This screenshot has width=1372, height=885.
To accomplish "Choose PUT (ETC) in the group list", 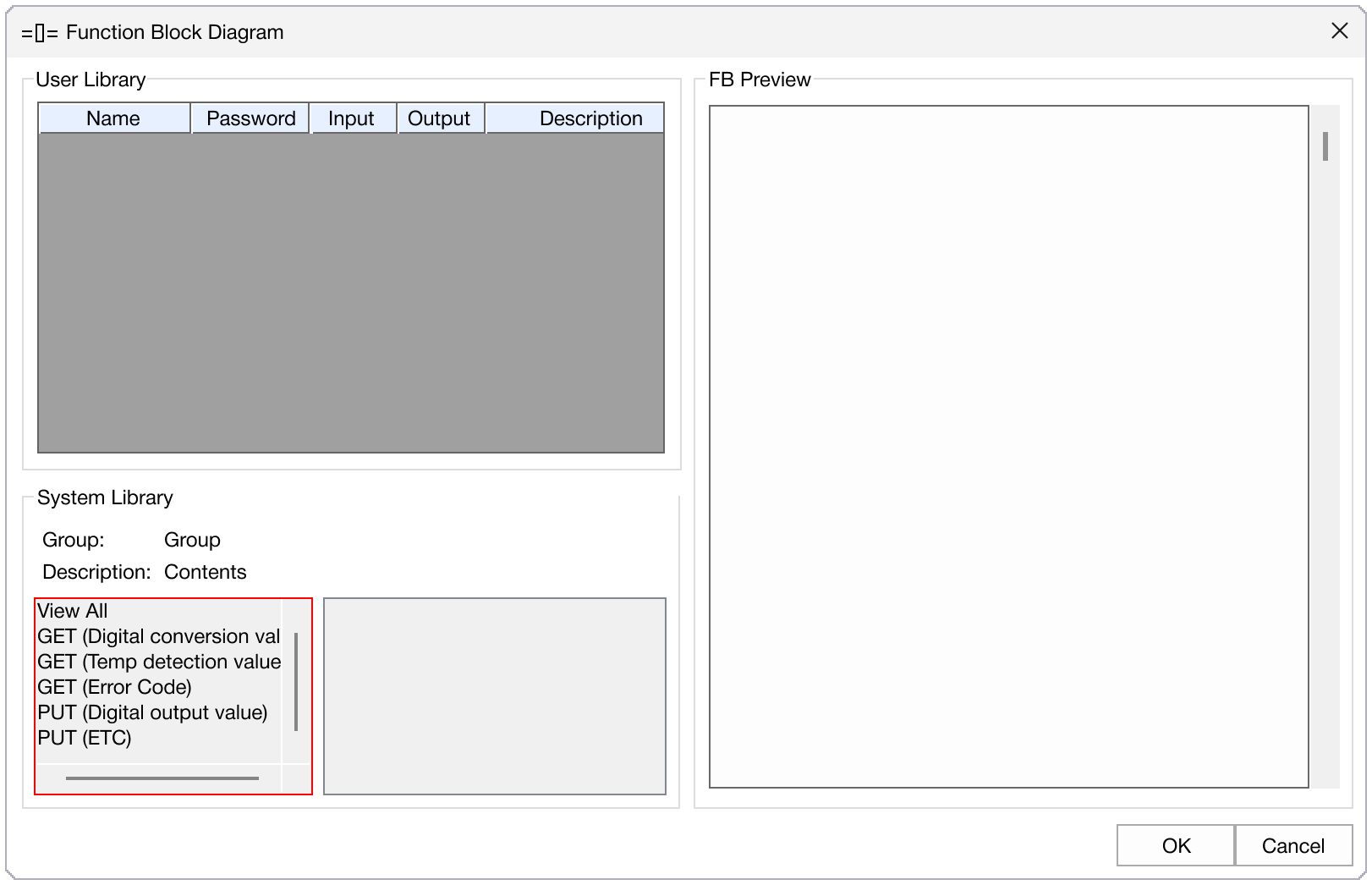I will [85, 738].
